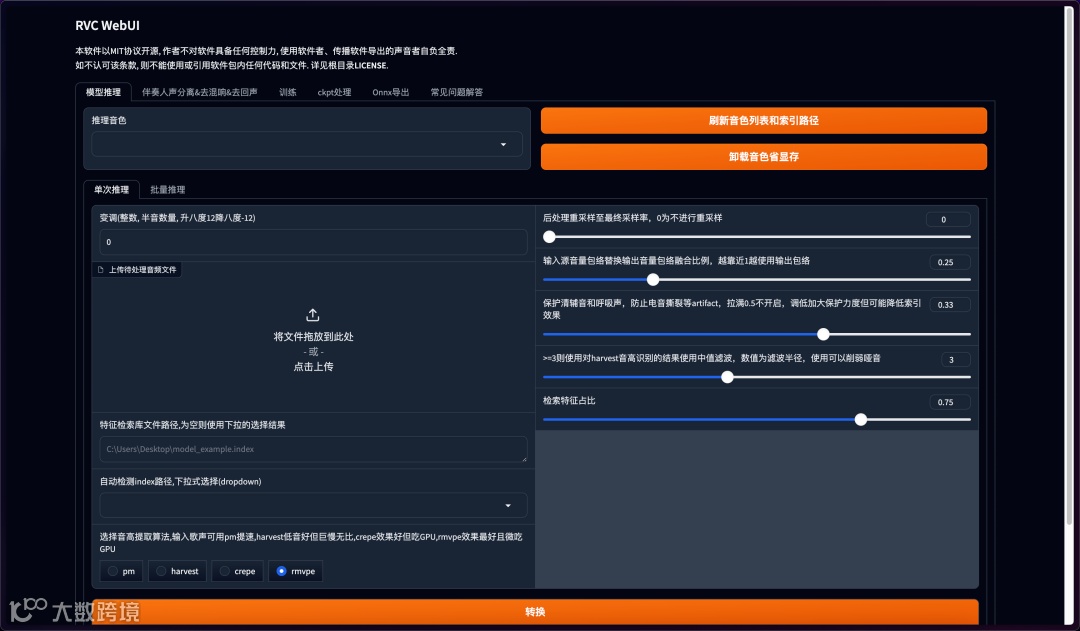Click the value box showing 0.25

950,262
